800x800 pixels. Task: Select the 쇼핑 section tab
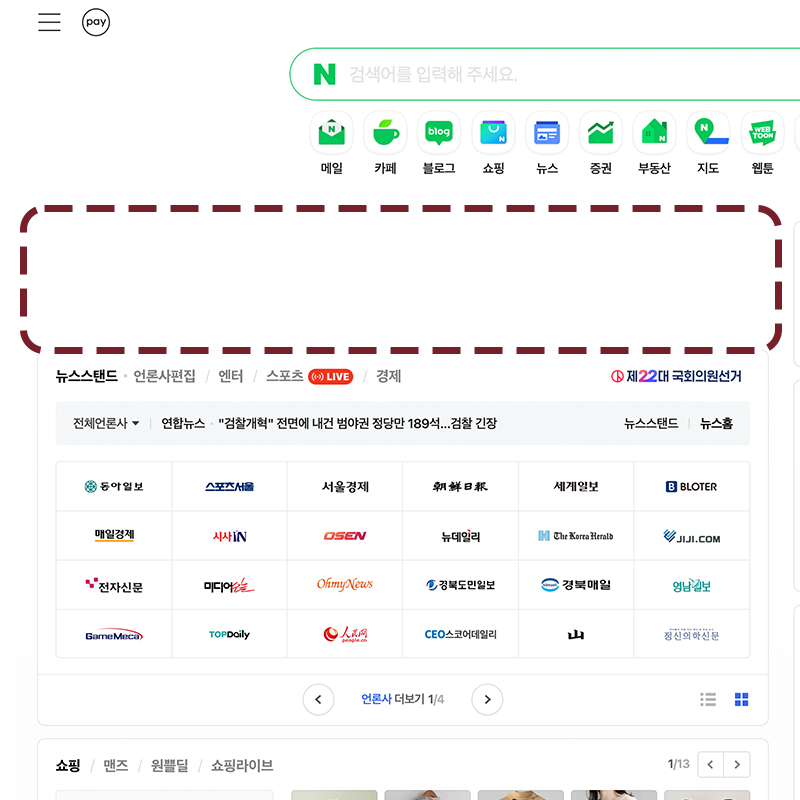tap(68, 765)
